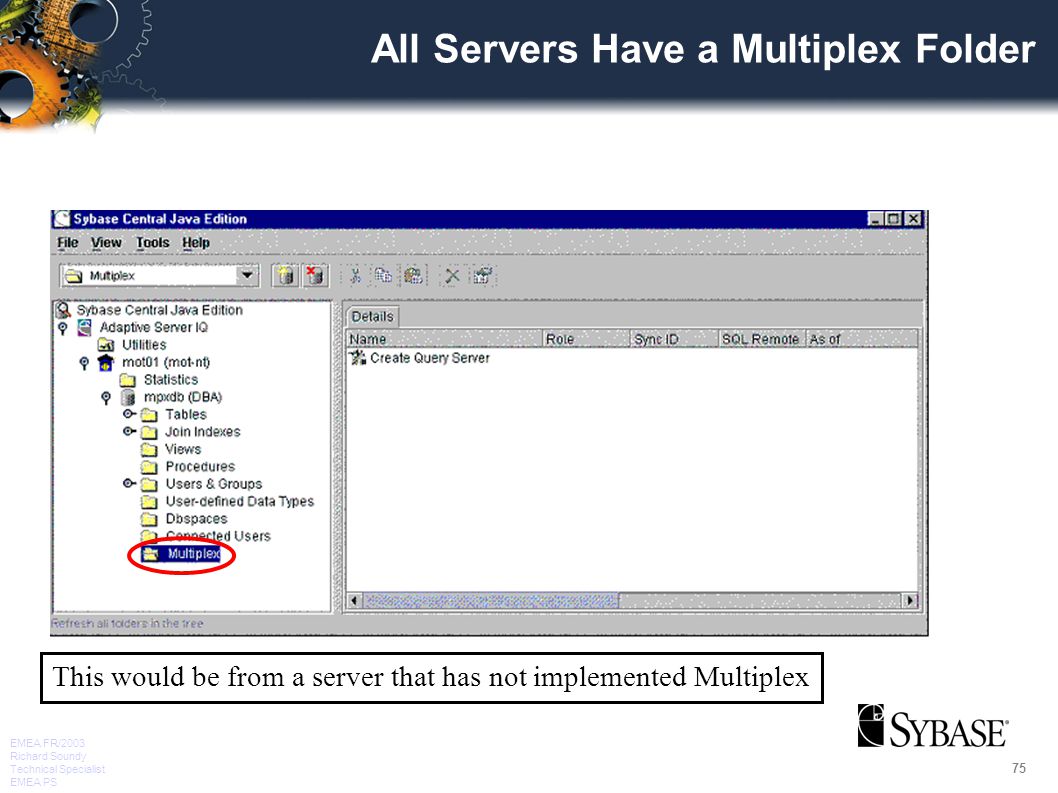Select the Procedures folder

click(x=200, y=467)
